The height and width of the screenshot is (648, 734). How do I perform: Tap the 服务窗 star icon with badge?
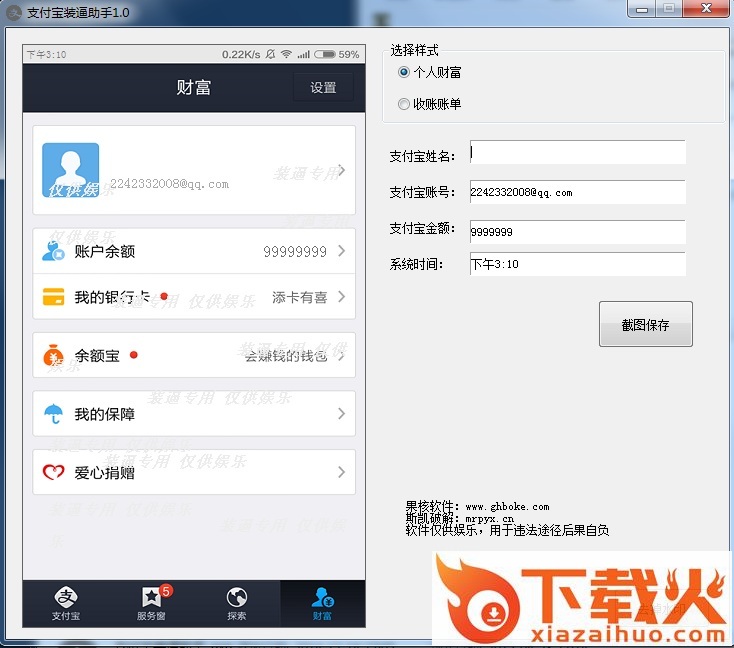pyautogui.click(x=151, y=597)
